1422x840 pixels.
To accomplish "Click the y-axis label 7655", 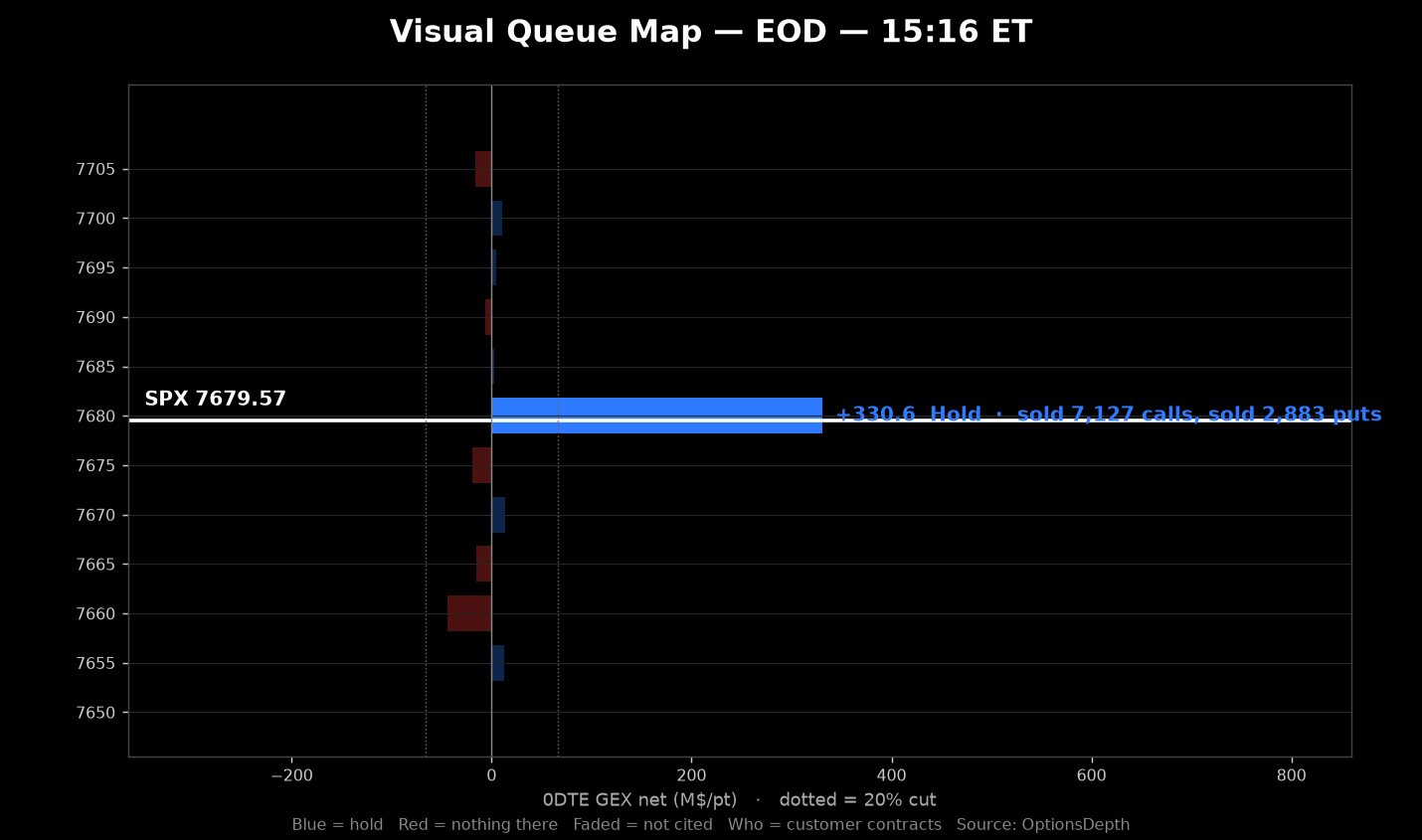I will pos(95,663).
